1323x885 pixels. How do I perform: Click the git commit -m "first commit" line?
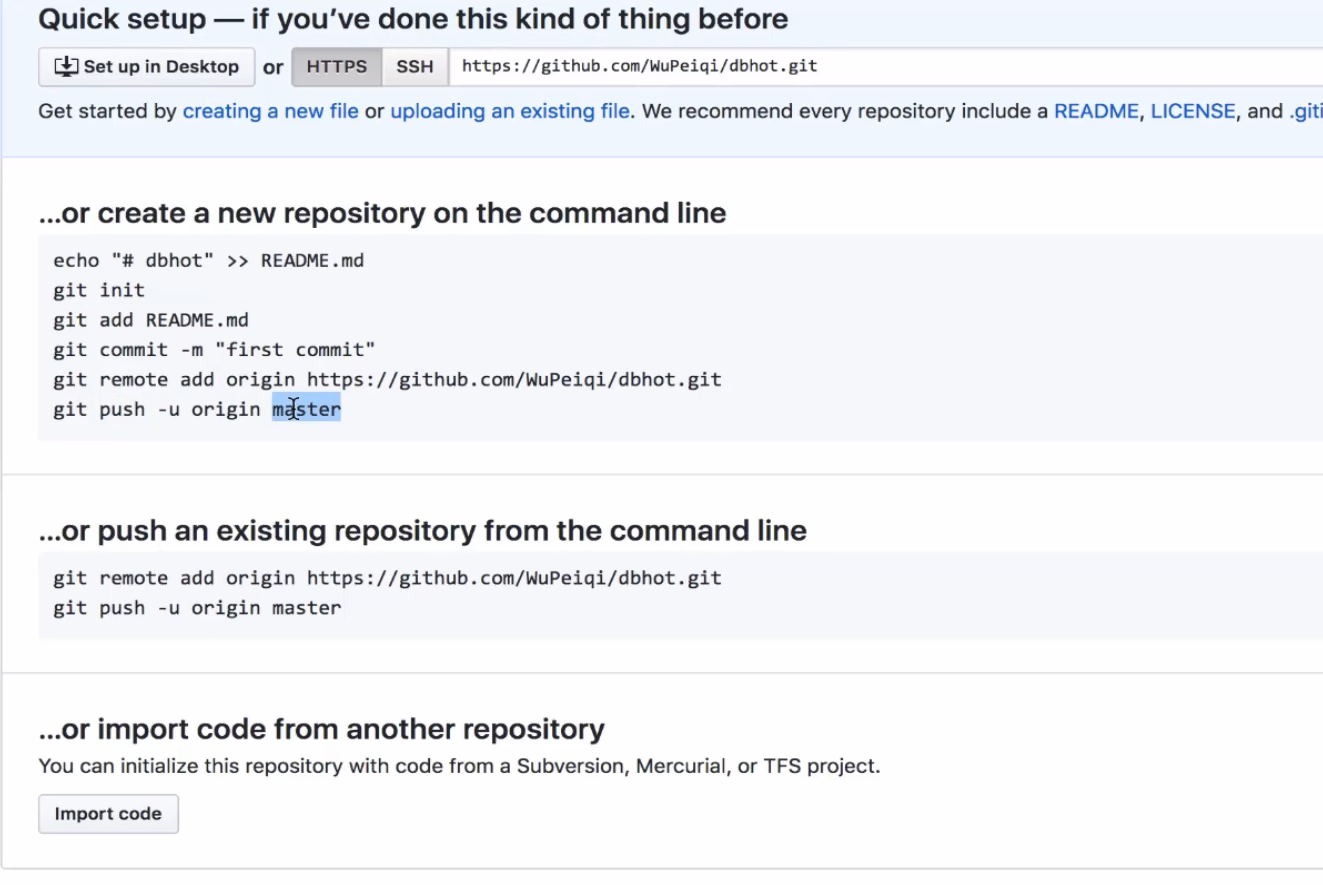click(214, 350)
